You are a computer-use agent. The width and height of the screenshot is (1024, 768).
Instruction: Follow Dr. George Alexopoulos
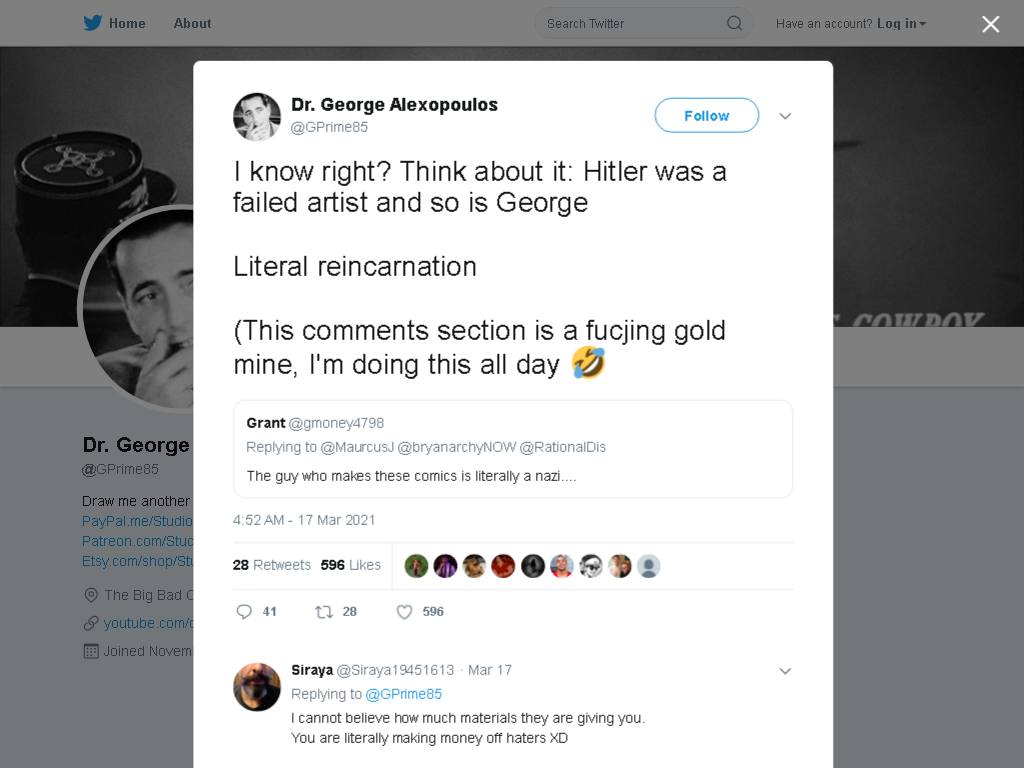pos(707,116)
